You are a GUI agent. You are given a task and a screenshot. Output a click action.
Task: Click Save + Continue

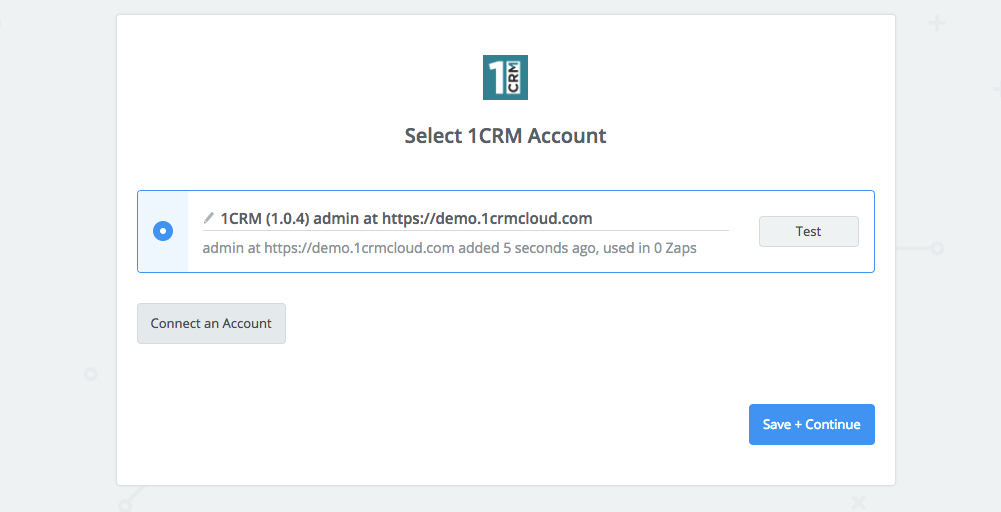811,424
